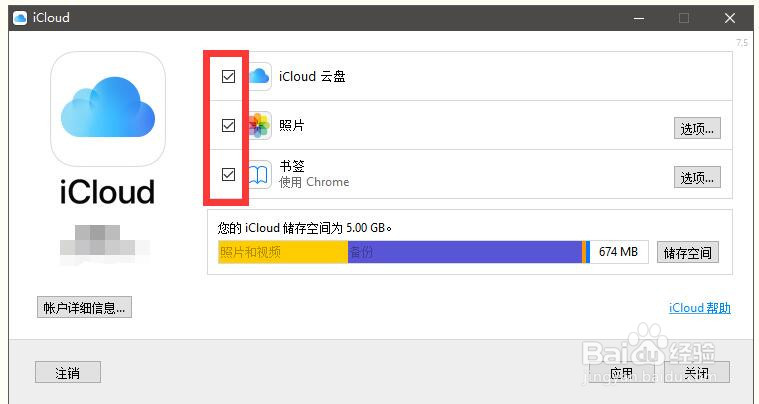The width and height of the screenshot is (759, 404).
Task: Click the large iCloud logo image
Action: [107, 109]
